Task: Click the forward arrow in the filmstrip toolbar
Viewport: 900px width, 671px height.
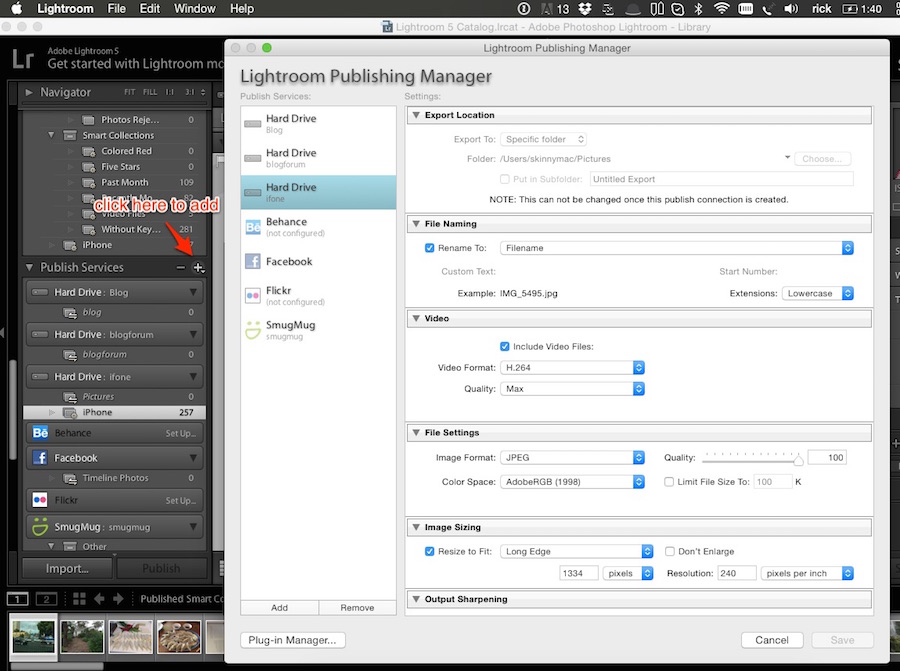Action: coord(118,599)
